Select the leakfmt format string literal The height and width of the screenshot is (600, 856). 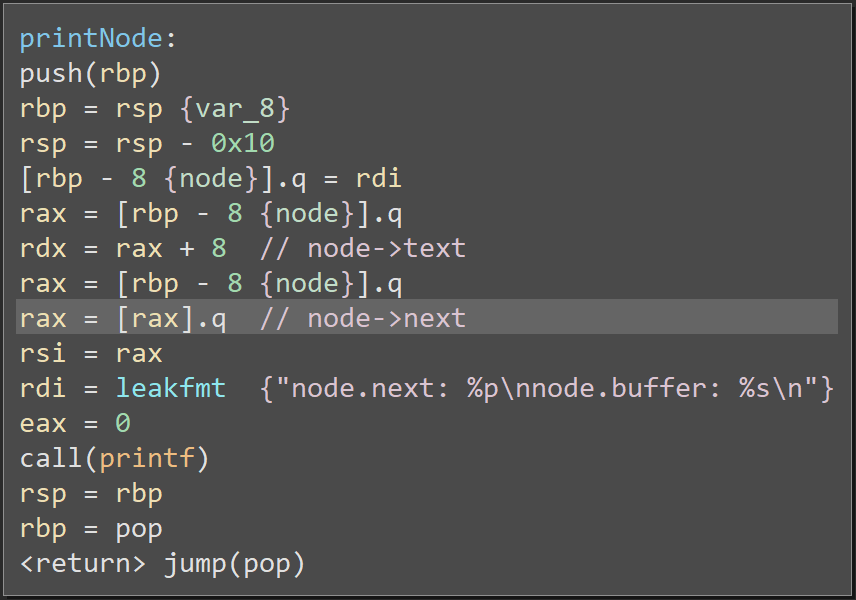547,388
